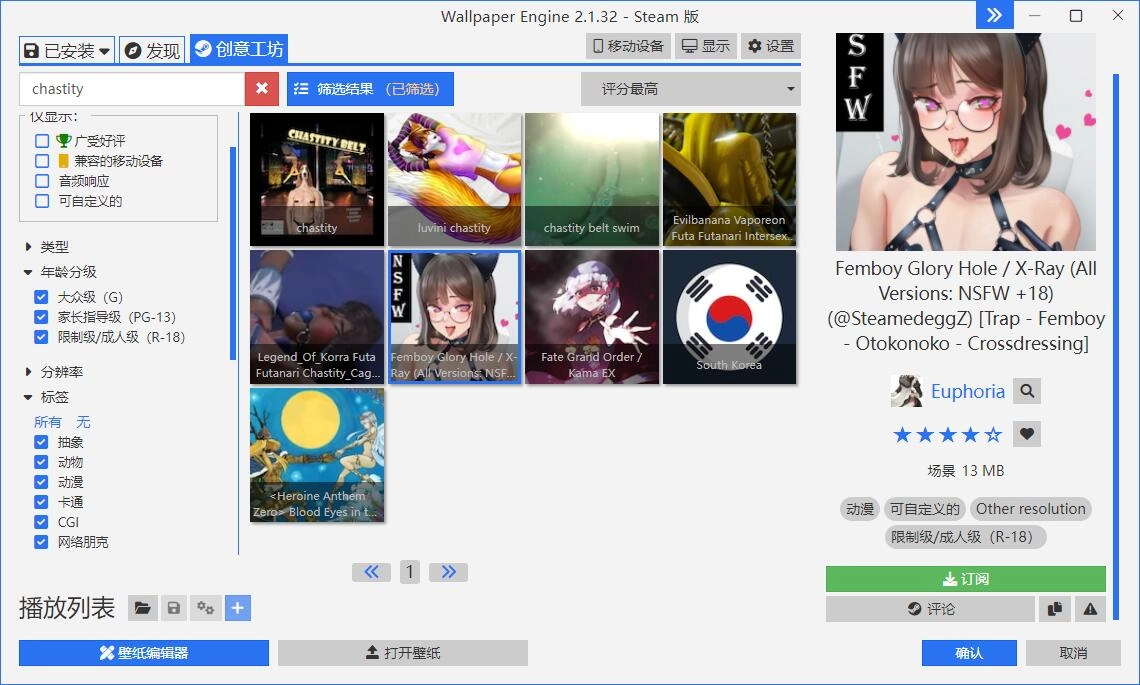Collapse the 年龄分级 section
1140x685 pixels.
pos(60,272)
